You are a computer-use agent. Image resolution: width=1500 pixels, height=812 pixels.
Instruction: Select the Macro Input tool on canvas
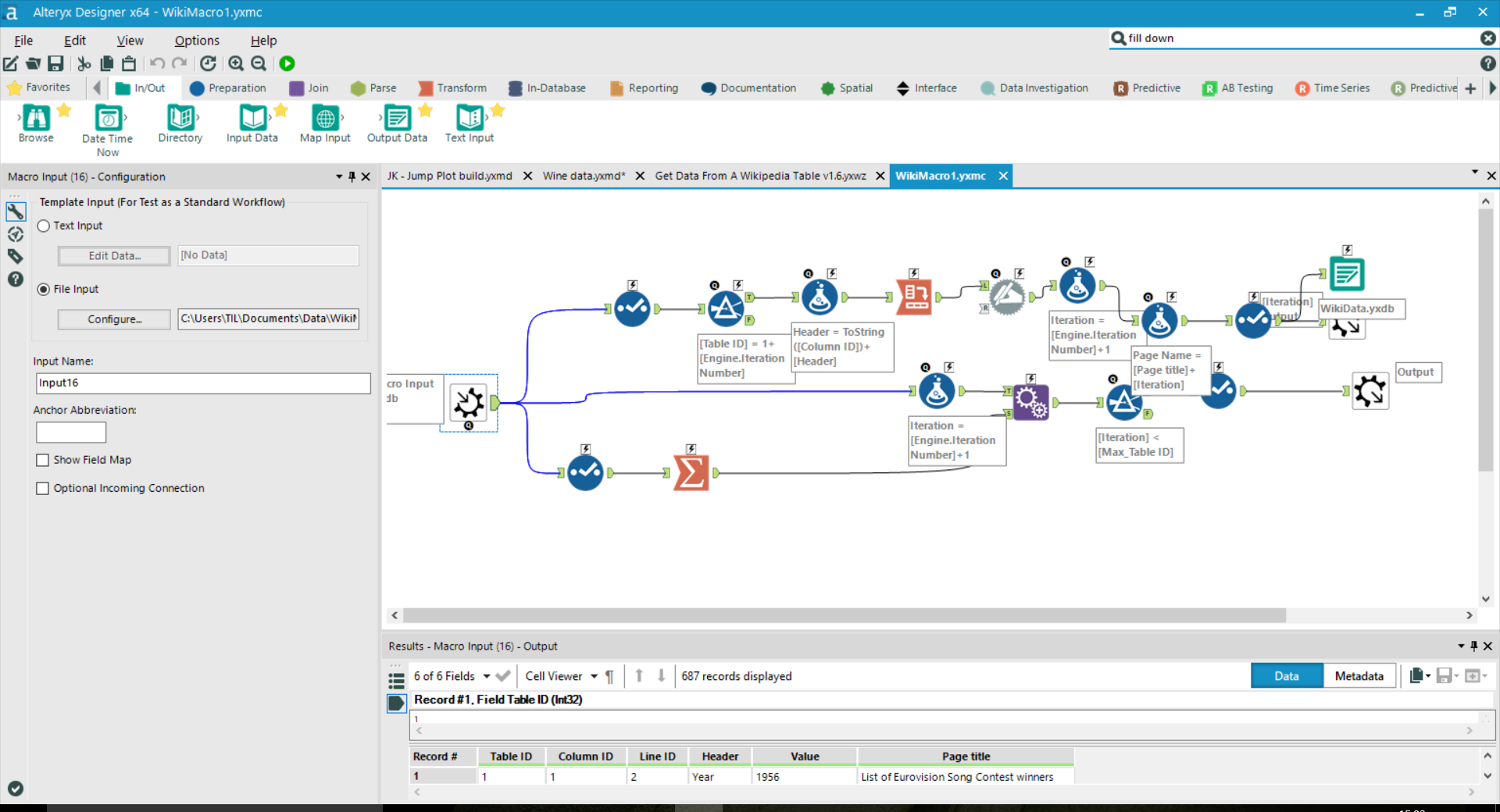(469, 403)
